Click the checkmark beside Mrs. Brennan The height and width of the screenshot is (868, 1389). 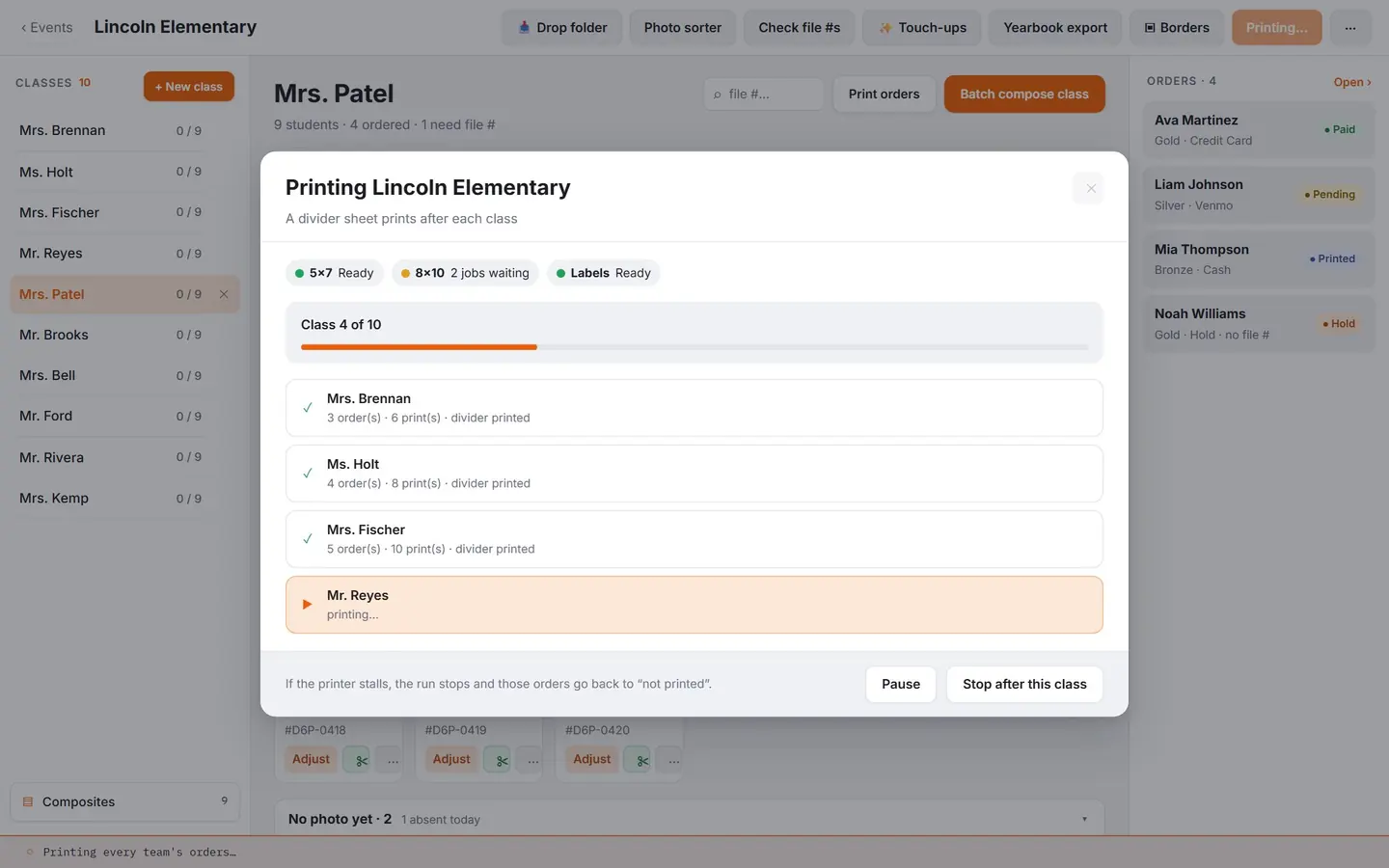pyautogui.click(x=307, y=408)
